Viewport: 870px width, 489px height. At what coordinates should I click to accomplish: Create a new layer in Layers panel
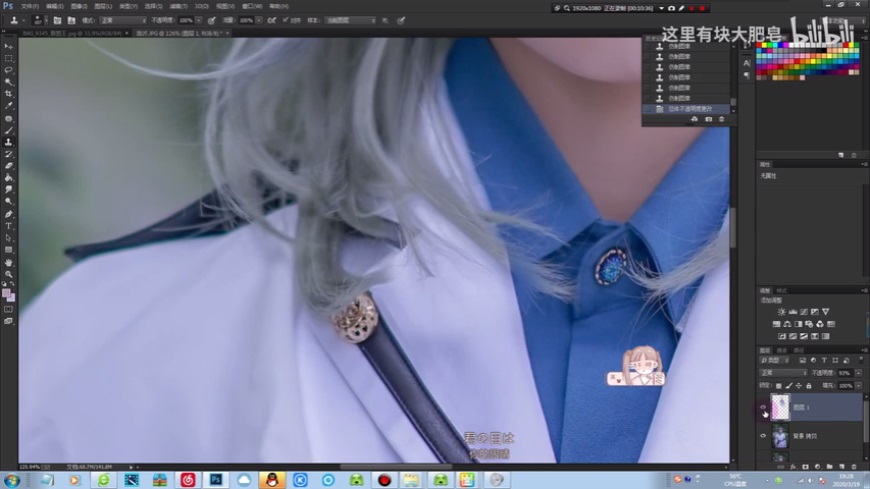[842, 467]
